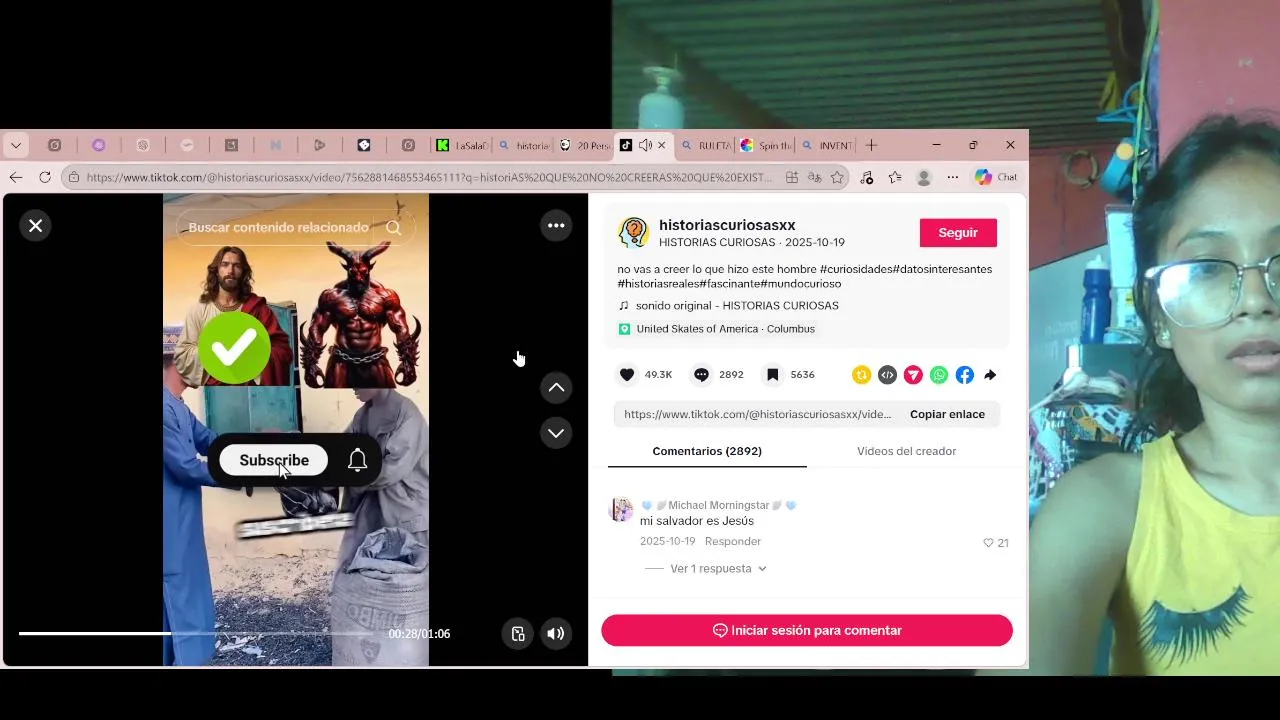This screenshot has width=1280, height=720.
Task: Go back with the browser back arrow
Action: [x=16, y=177]
